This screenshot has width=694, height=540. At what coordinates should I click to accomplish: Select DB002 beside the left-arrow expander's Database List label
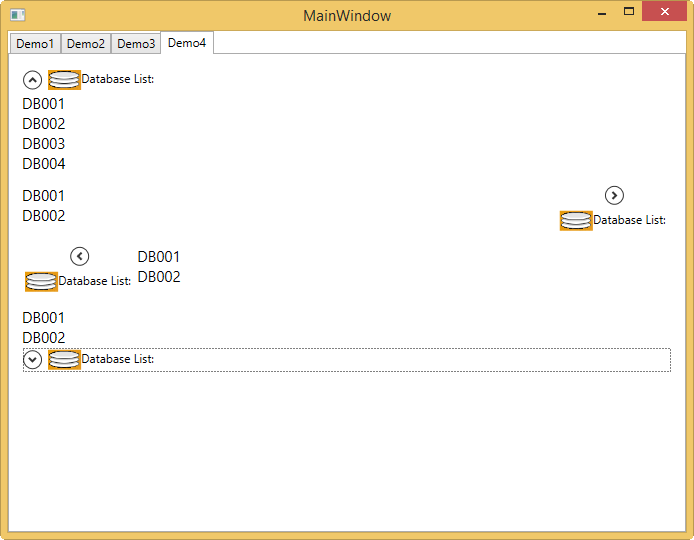159,277
